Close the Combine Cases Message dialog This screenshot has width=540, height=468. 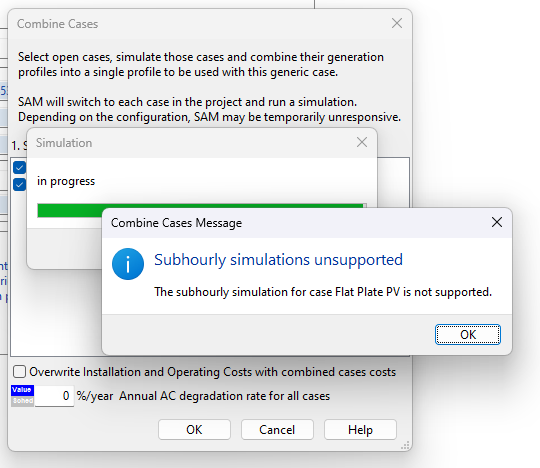coord(497,222)
